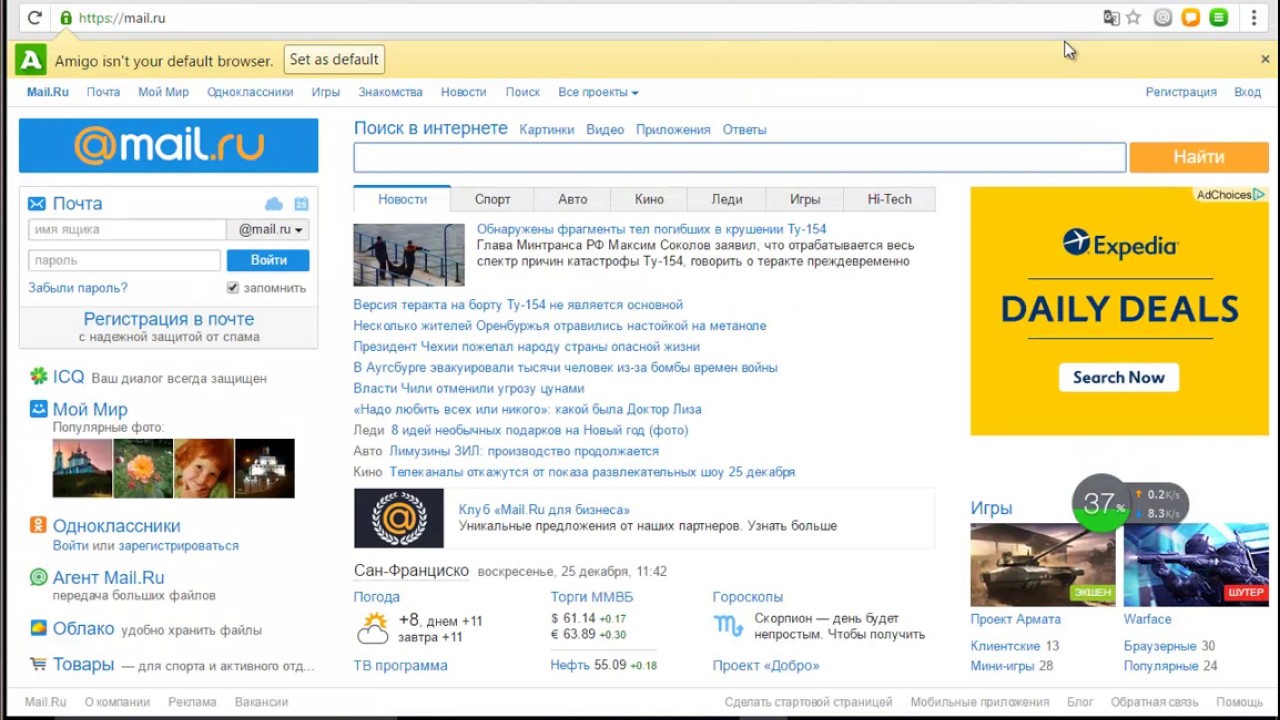Image resolution: width=1280 pixels, height=720 pixels.
Task: Bookmark this page with the star icon
Action: tap(1133, 17)
